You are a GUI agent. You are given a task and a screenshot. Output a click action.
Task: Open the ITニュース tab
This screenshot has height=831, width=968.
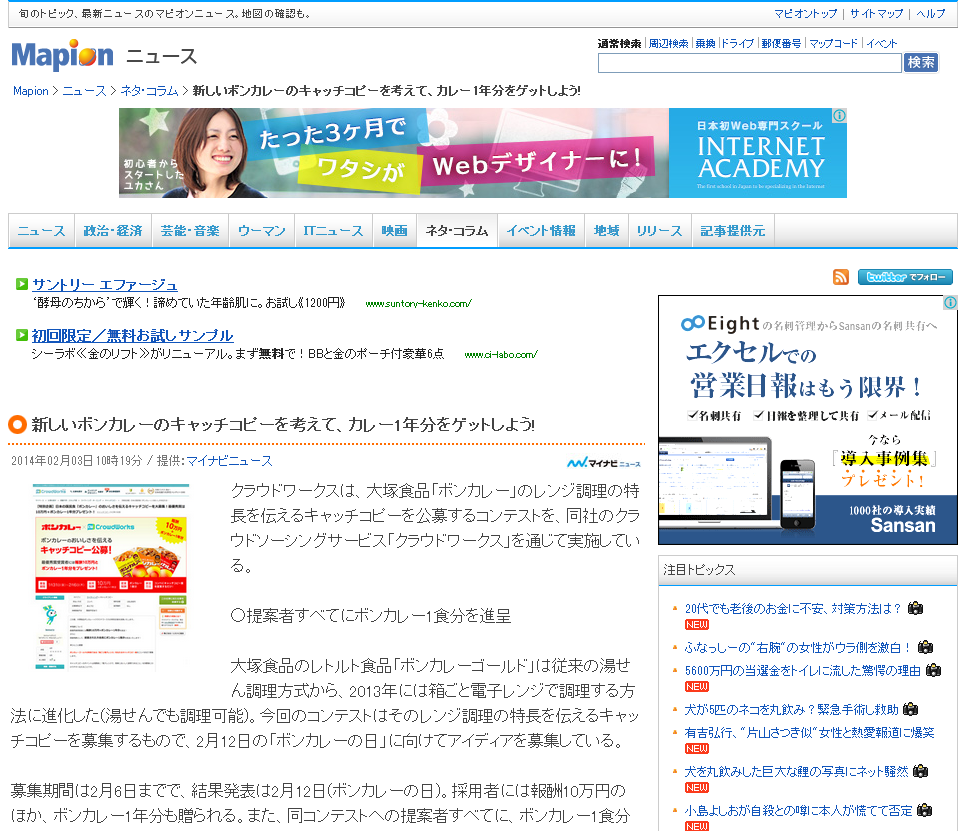[333, 231]
